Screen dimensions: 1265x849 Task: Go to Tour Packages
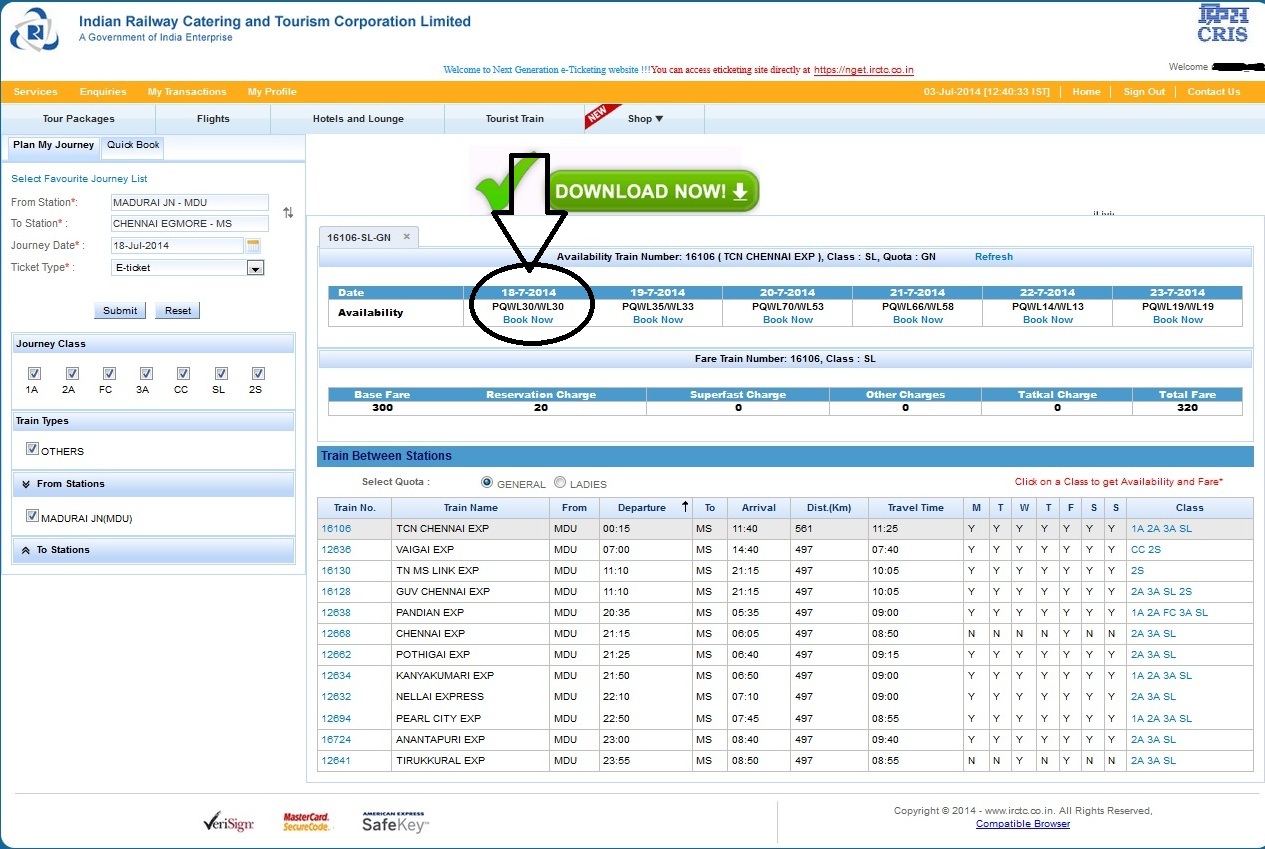click(x=78, y=119)
